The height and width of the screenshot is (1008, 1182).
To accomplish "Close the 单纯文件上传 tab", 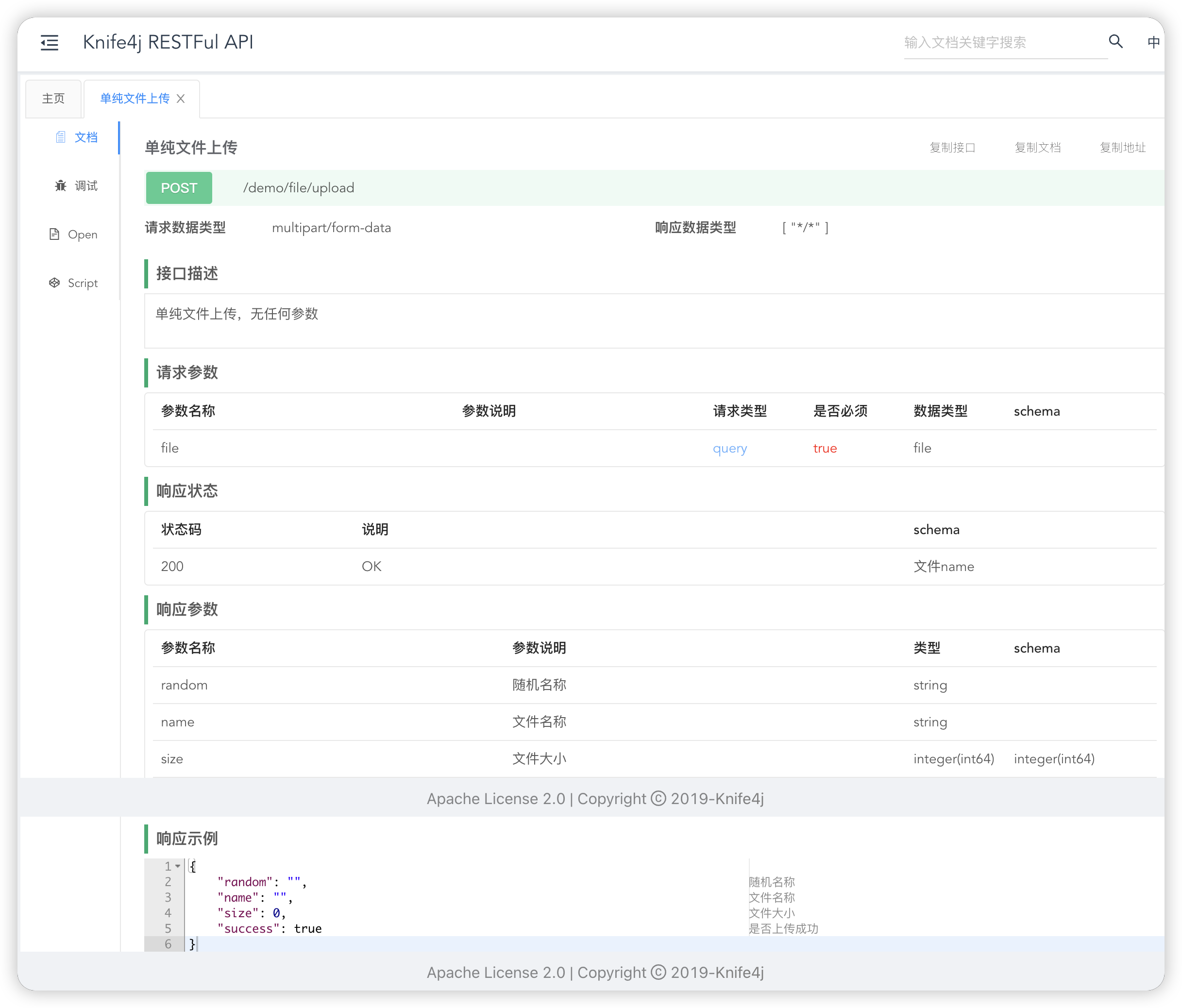I will [x=181, y=99].
